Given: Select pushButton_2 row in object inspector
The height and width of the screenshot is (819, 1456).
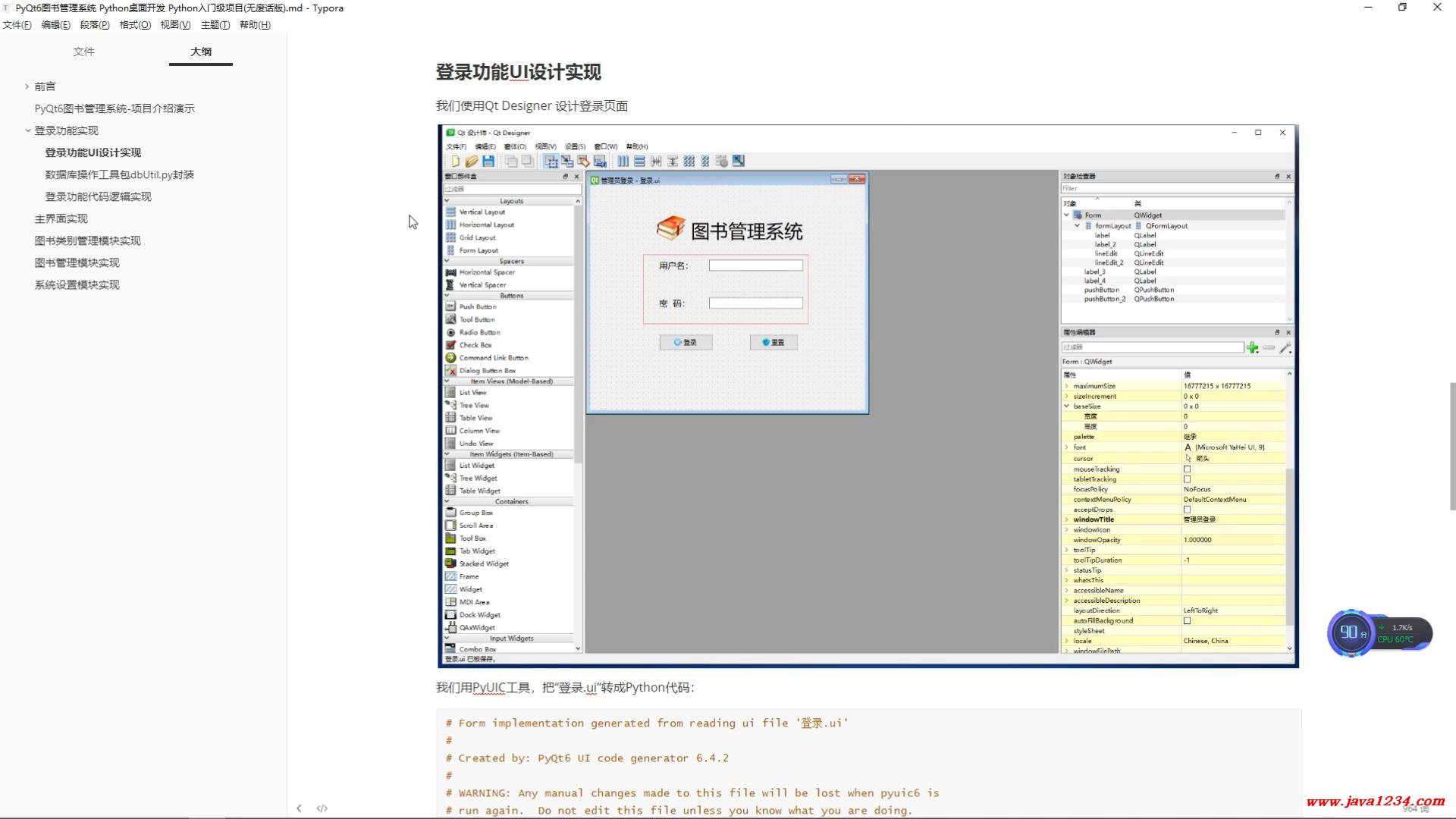Looking at the screenshot, I should tap(1174, 300).
